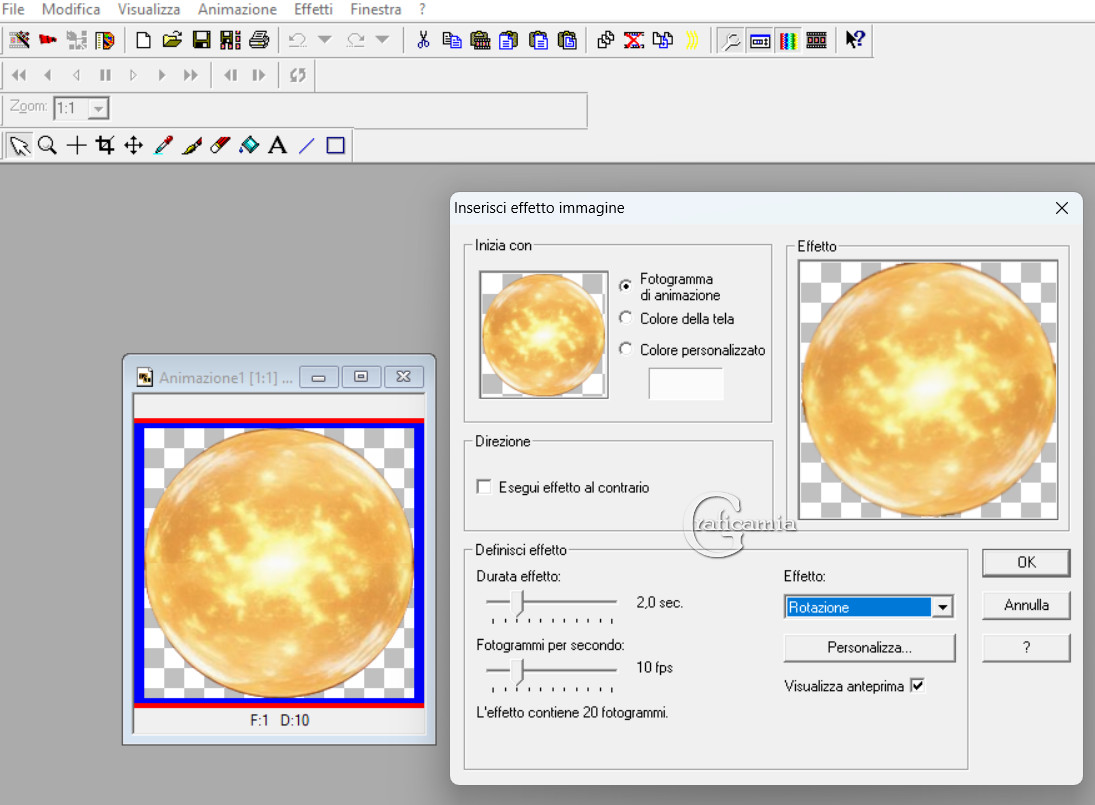Uncheck 'Visualizza anteprima' checkbox
Viewport: 1095px width, 805px height.
pos(918,686)
